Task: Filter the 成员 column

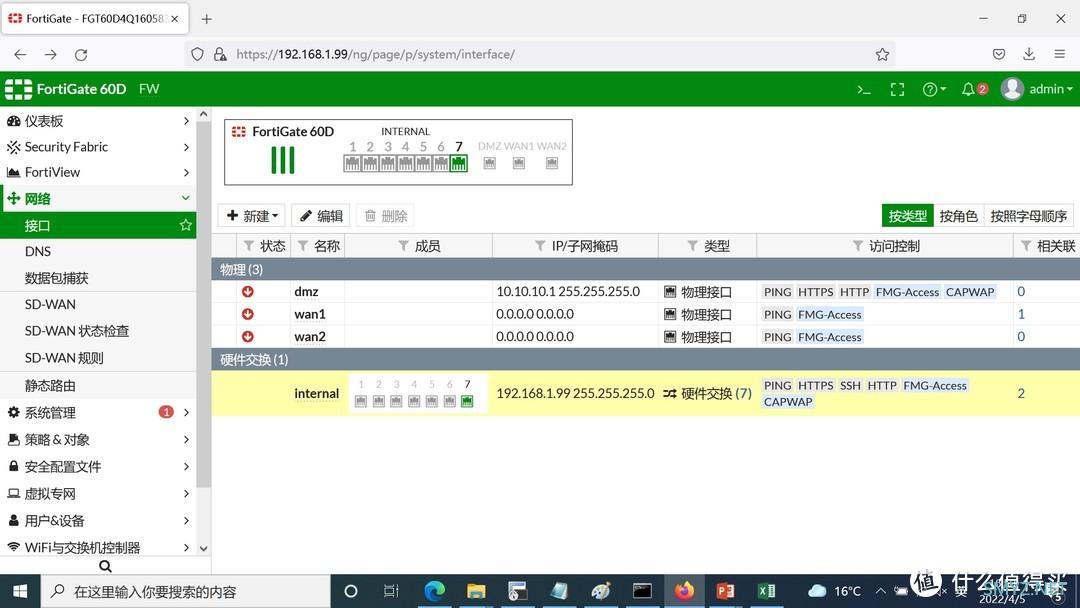Action: [x=404, y=246]
